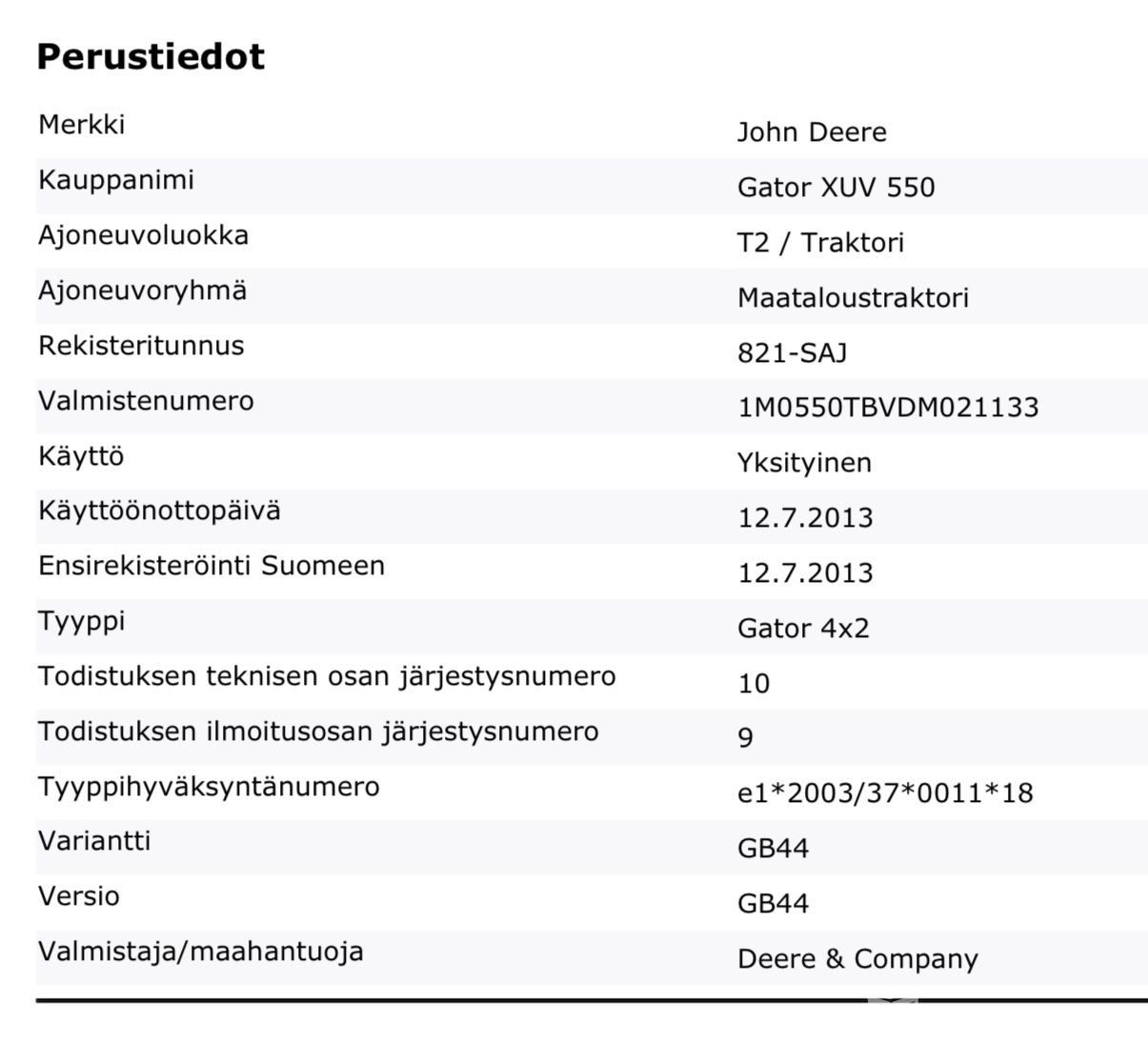Click the Käyttöönottopäivä date value
Viewport: 1148px width, 1042px height.
pos(805,518)
